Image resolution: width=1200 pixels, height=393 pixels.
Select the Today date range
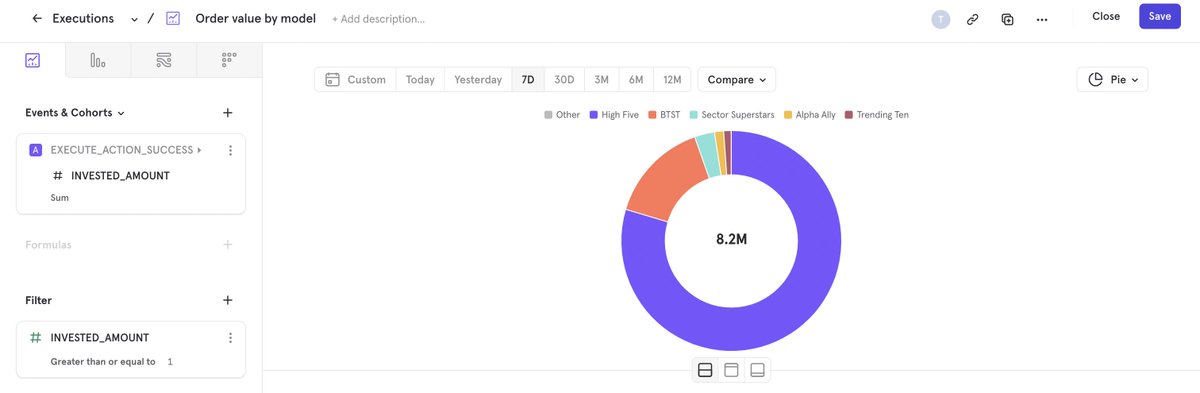pos(420,79)
